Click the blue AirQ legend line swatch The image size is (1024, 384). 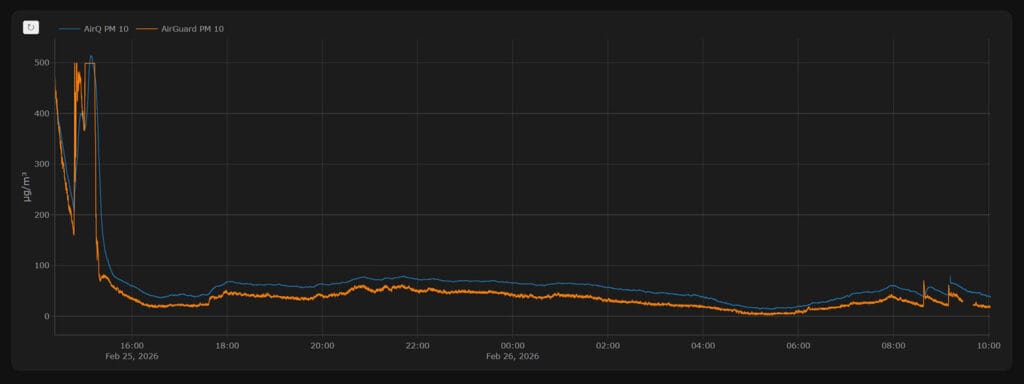pyautogui.click(x=69, y=29)
